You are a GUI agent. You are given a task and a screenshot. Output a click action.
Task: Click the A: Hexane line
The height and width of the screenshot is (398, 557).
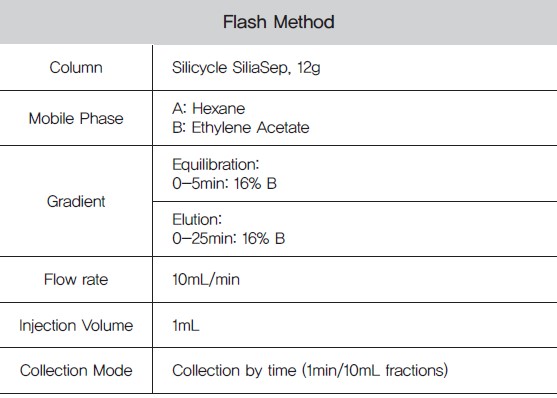209,108
